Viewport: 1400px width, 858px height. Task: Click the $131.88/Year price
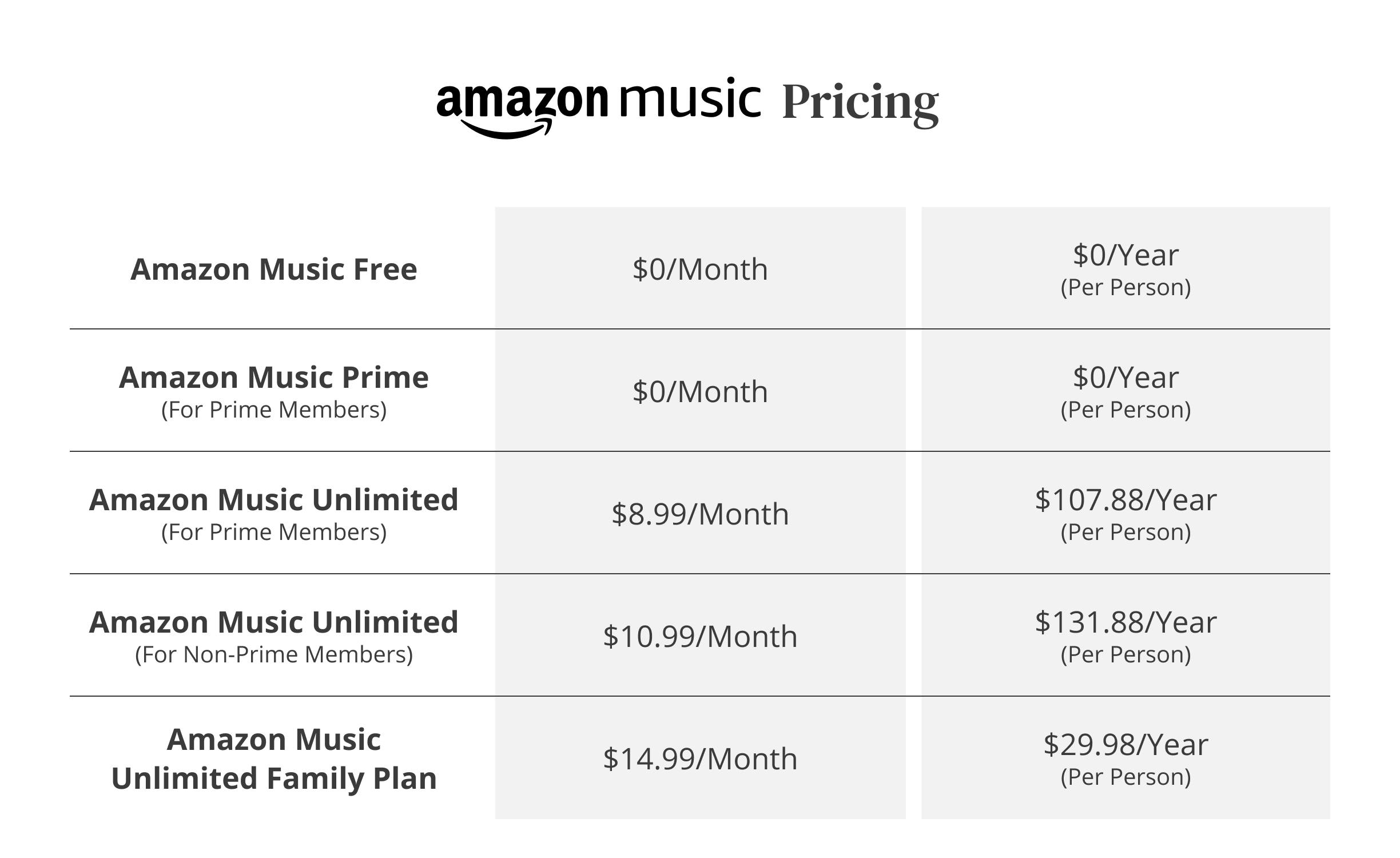[x=1125, y=622]
